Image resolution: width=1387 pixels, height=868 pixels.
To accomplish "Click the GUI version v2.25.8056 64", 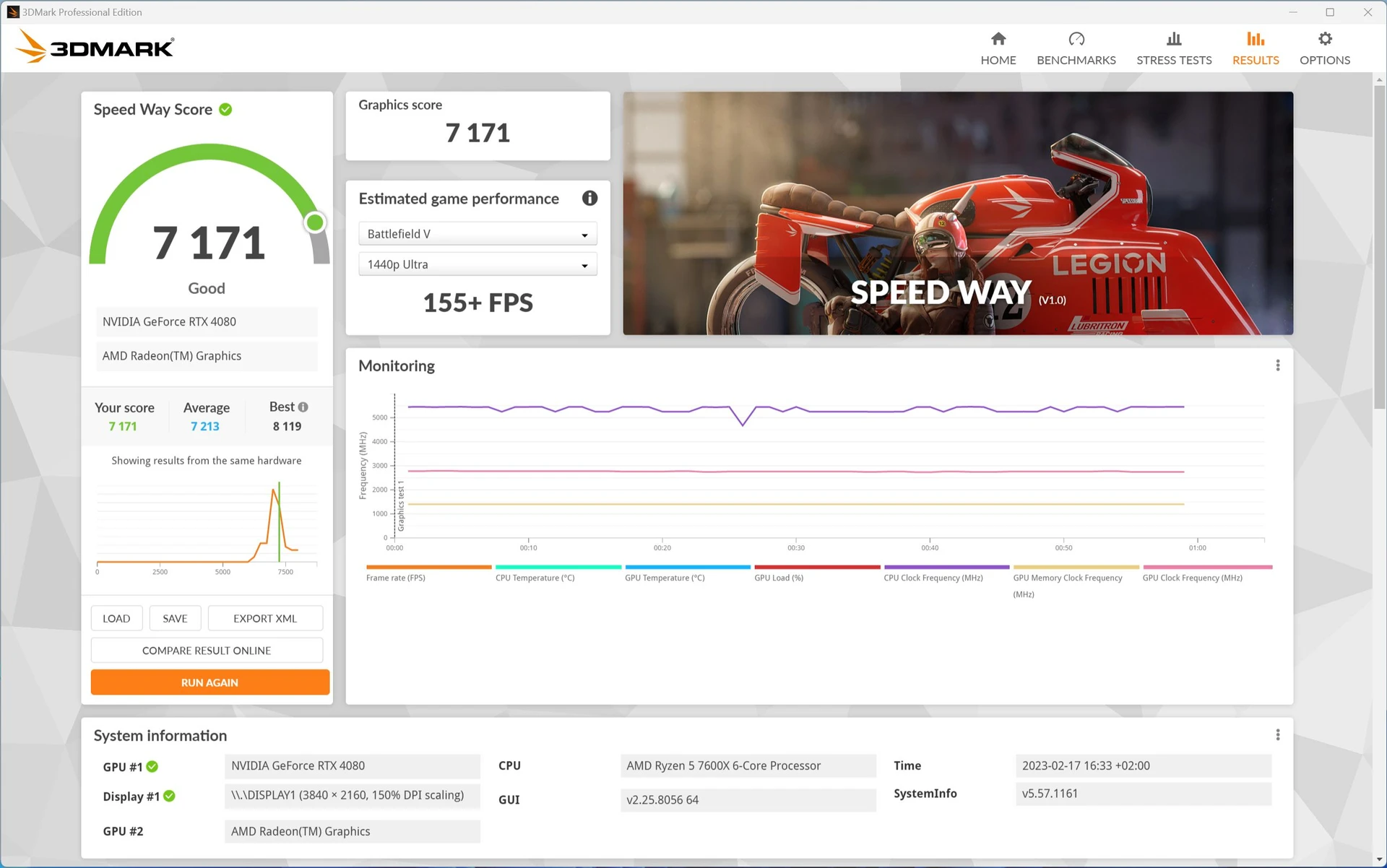I will [x=748, y=799].
